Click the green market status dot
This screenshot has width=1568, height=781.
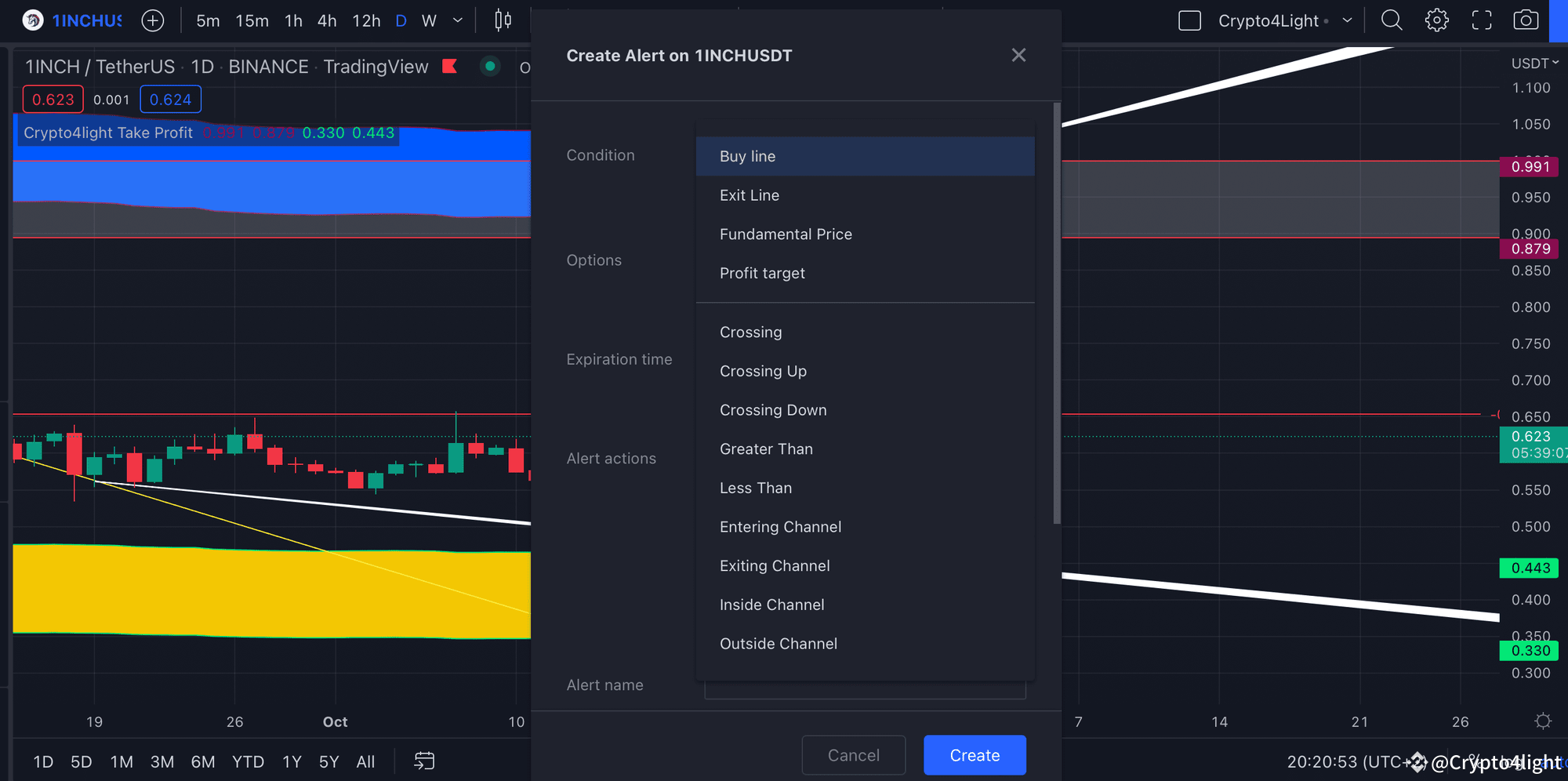pyautogui.click(x=490, y=67)
